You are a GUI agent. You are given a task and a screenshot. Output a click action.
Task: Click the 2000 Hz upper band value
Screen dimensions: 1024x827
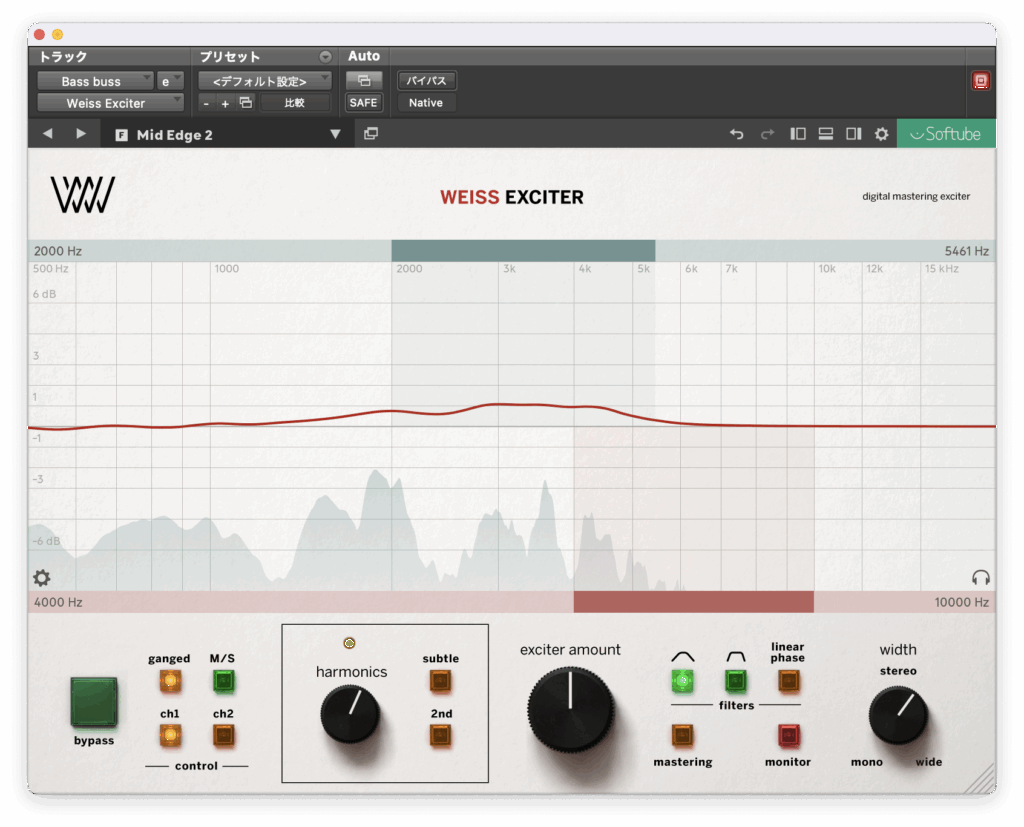click(x=58, y=251)
